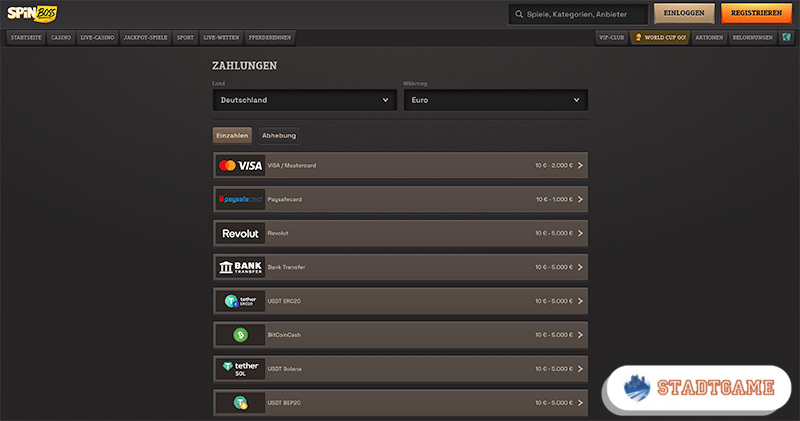Viewport: 800px width, 421px height.
Task: Open the Casino menu item
Action: click(61, 37)
